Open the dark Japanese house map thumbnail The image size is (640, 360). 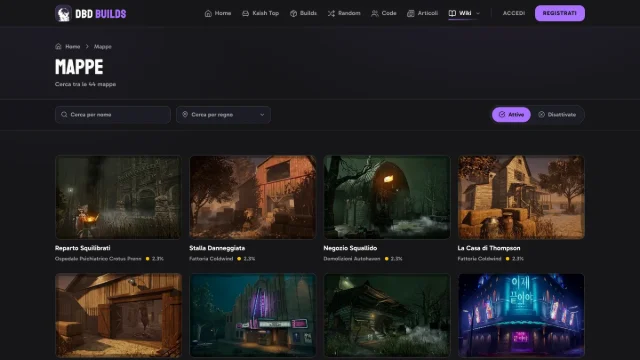(x=387, y=316)
